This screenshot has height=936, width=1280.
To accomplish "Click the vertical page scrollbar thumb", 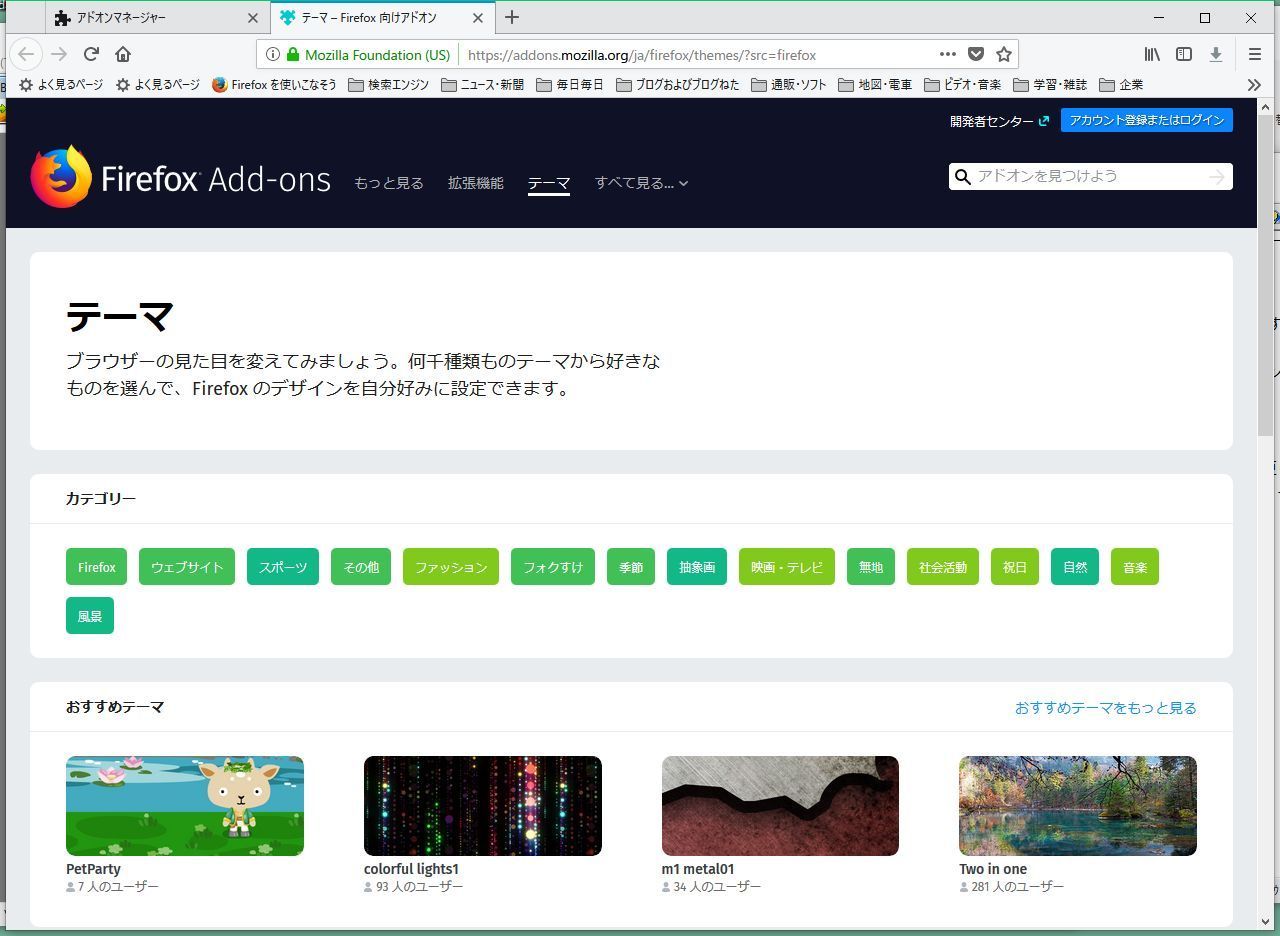I will coord(1265,275).
